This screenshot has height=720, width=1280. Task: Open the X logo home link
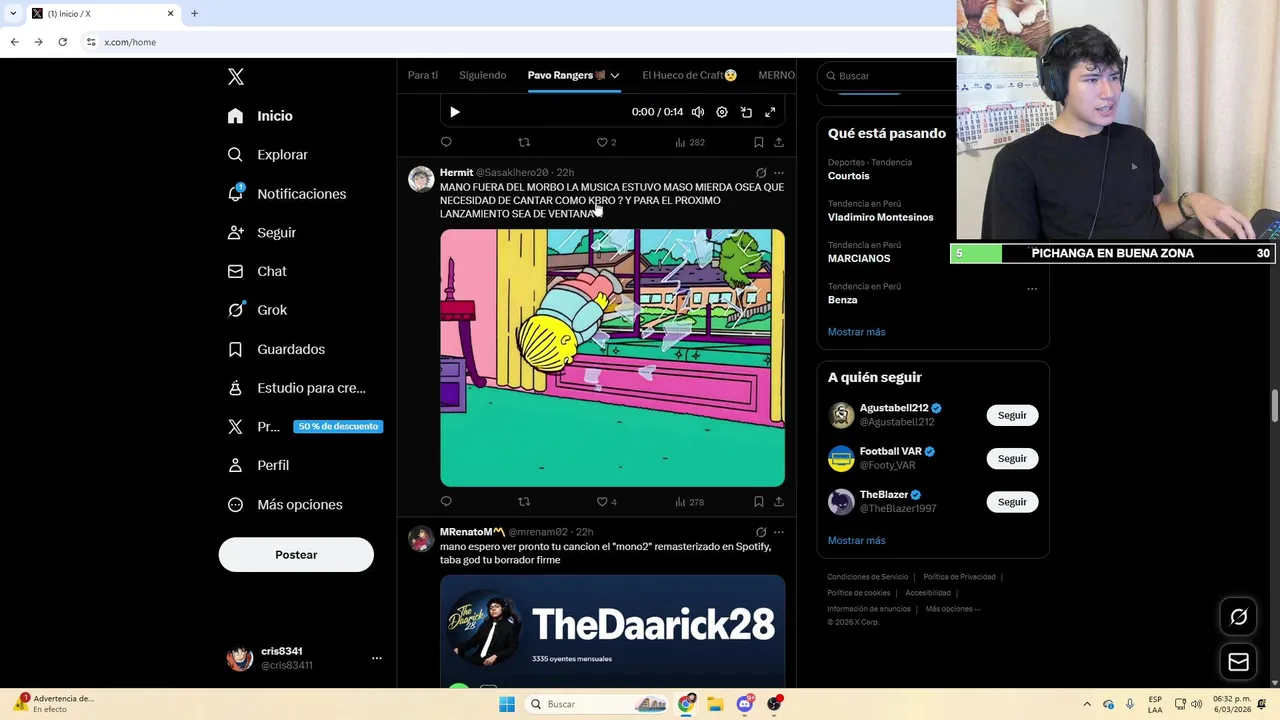pos(235,77)
